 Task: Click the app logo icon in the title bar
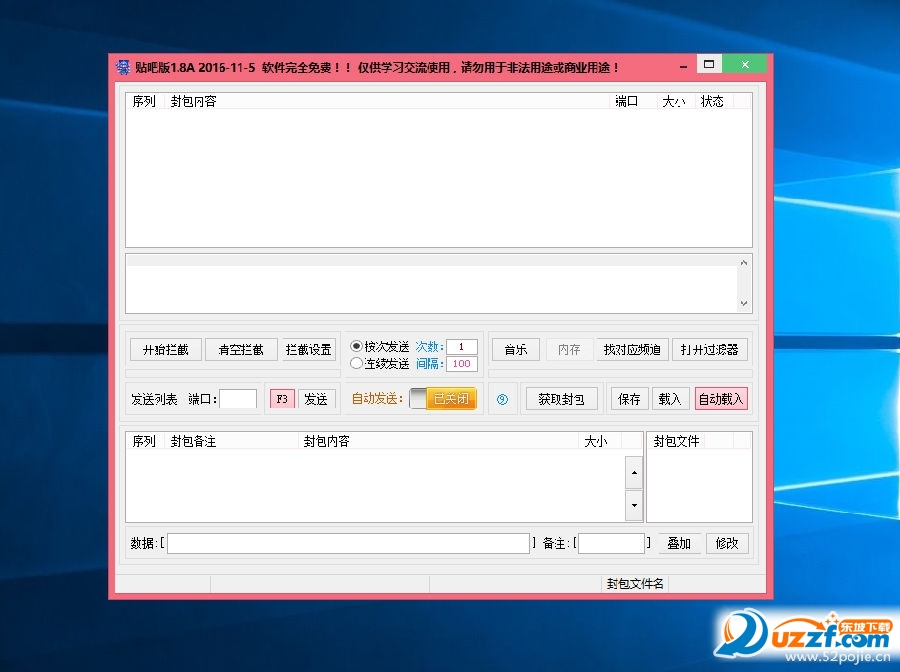pos(121,64)
